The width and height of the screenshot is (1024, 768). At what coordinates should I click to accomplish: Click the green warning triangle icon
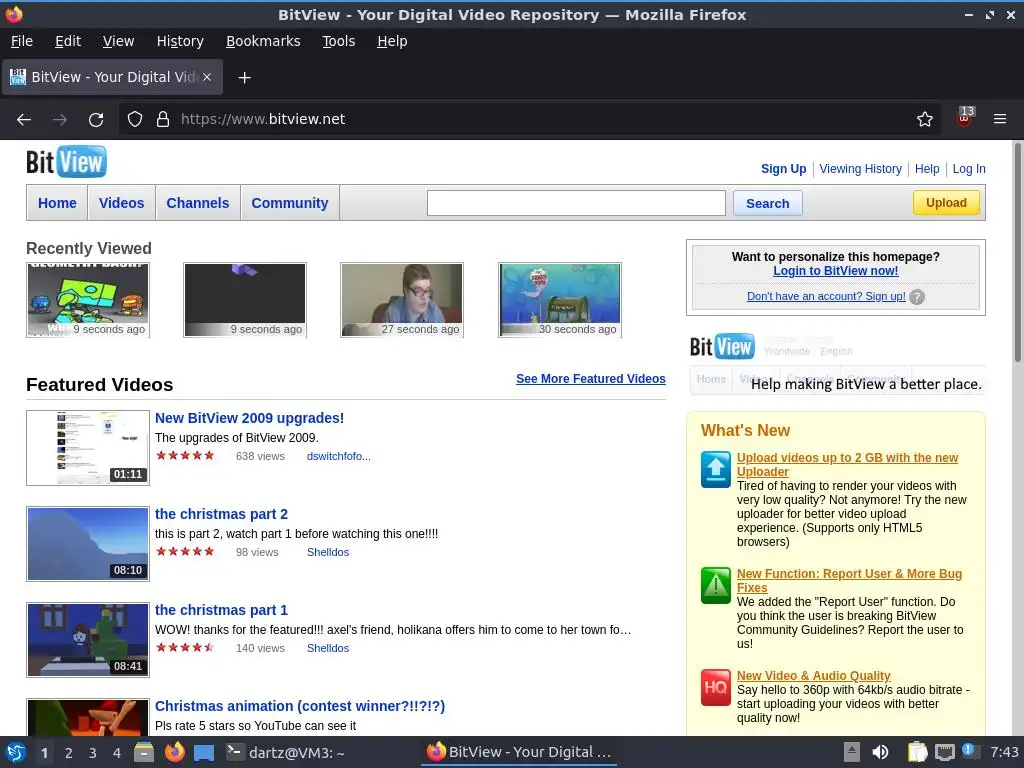(715, 585)
